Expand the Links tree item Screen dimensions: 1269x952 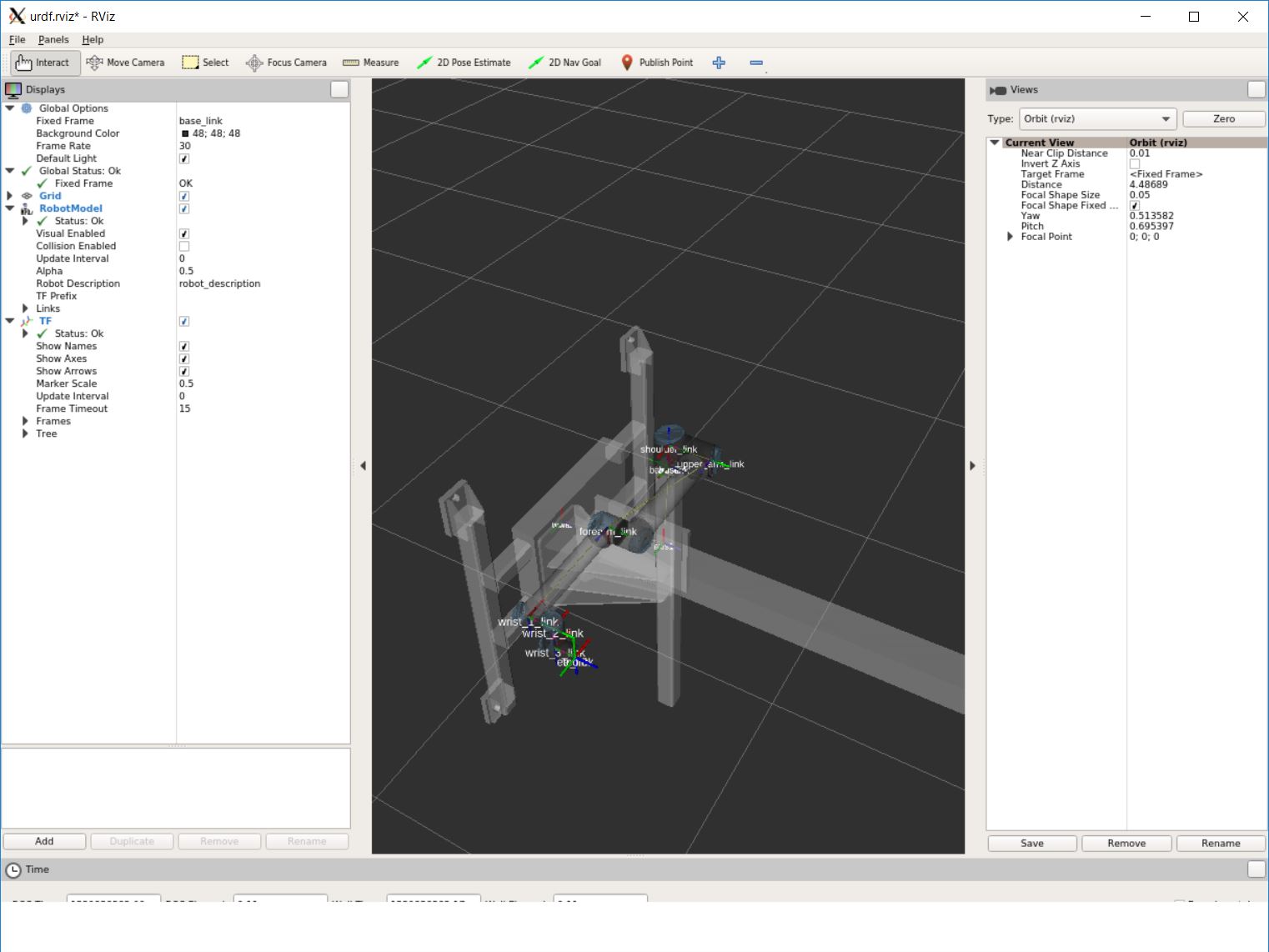tap(25, 308)
